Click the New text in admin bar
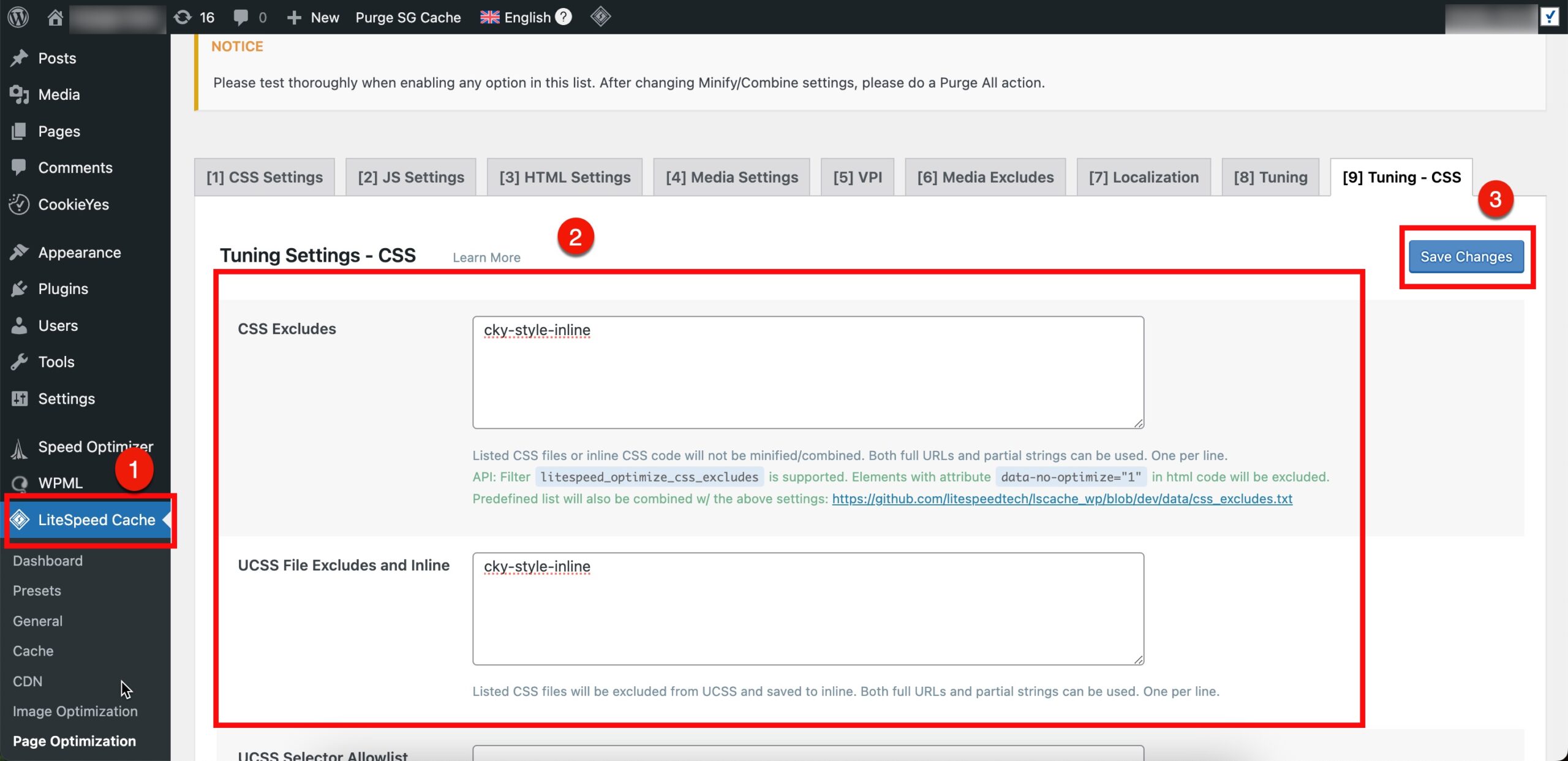1568x761 pixels. (x=325, y=17)
